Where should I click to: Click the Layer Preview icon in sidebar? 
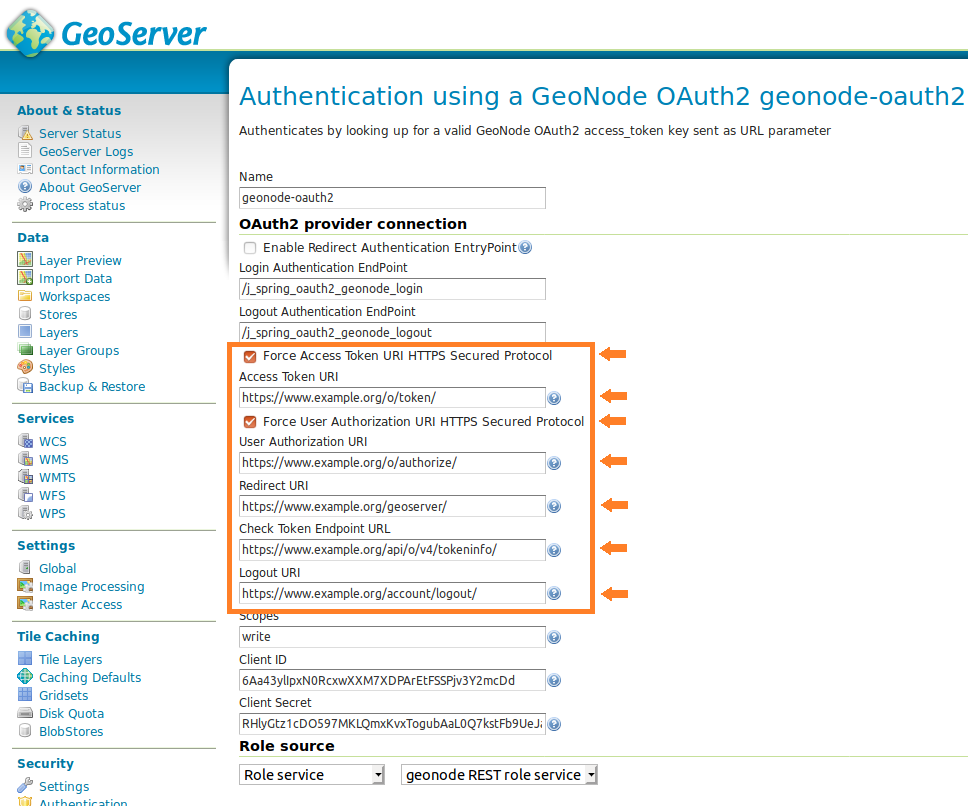point(25,260)
